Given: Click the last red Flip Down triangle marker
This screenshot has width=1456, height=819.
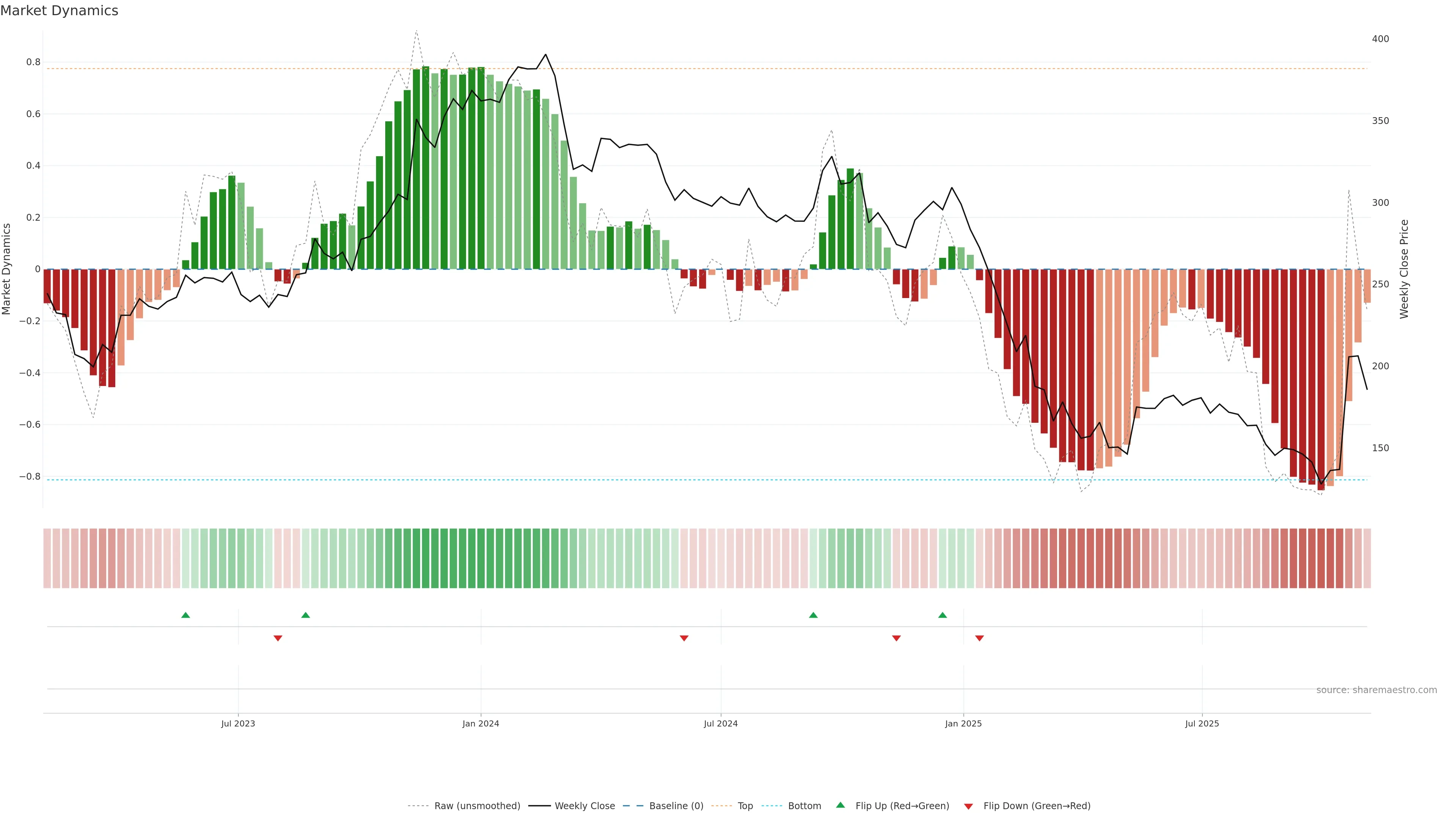Looking at the screenshot, I should [x=979, y=638].
